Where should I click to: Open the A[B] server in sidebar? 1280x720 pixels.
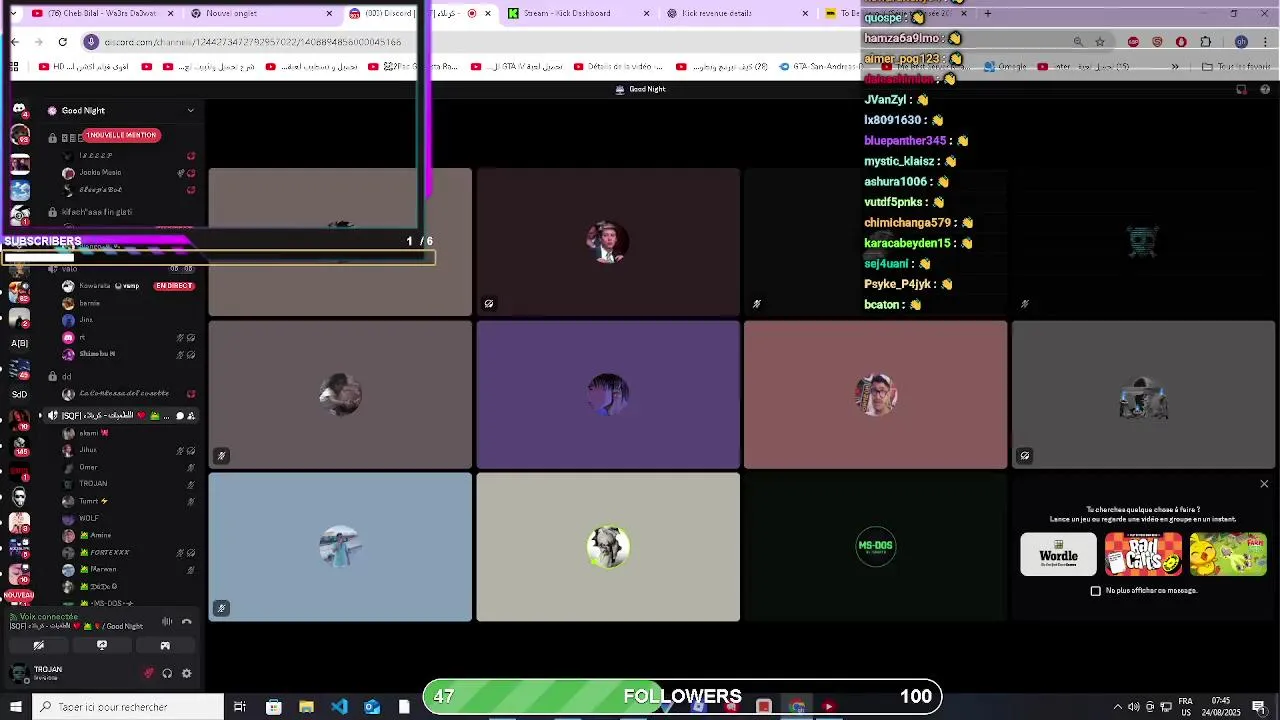[19, 343]
